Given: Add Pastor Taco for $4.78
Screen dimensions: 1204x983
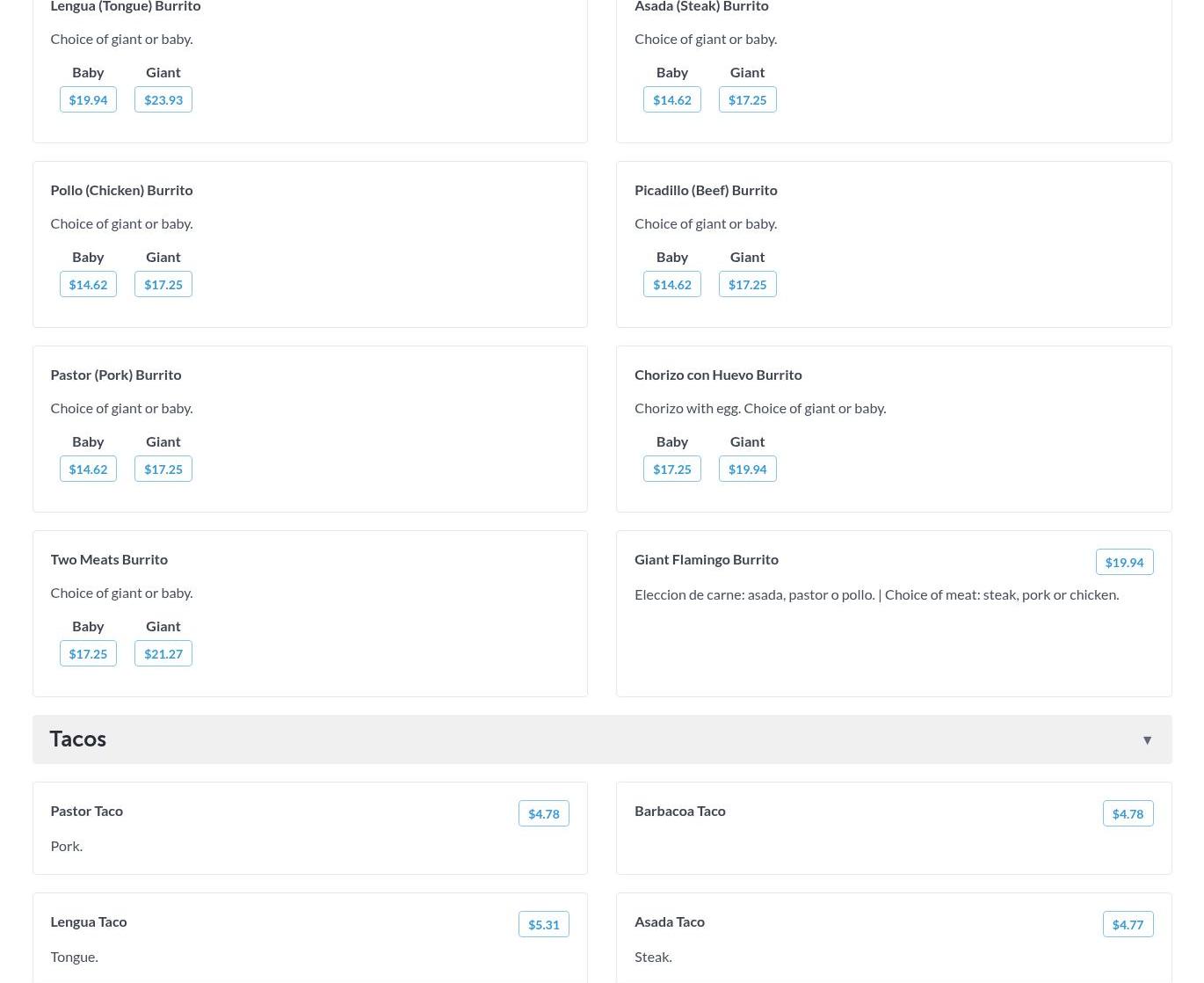Looking at the screenshot, I should 543,813.
